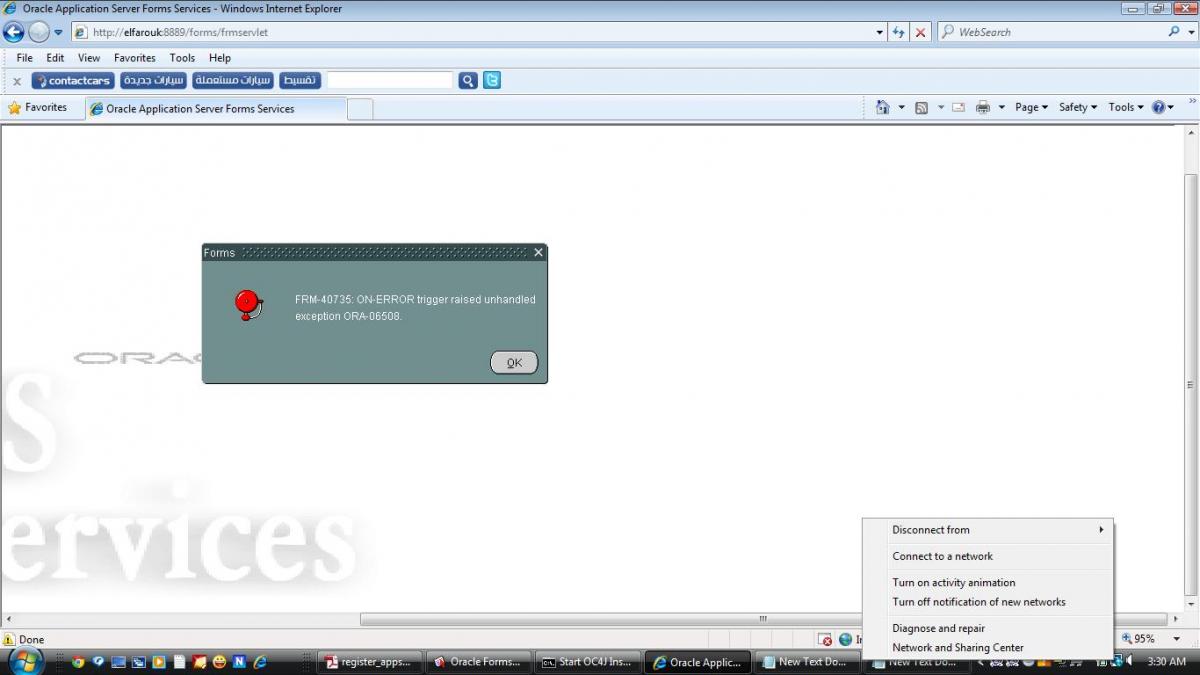This screenshot has height=675, width=1200.
Task: Expand the Disconnect from submenu
Action: (x=930, y=529)
